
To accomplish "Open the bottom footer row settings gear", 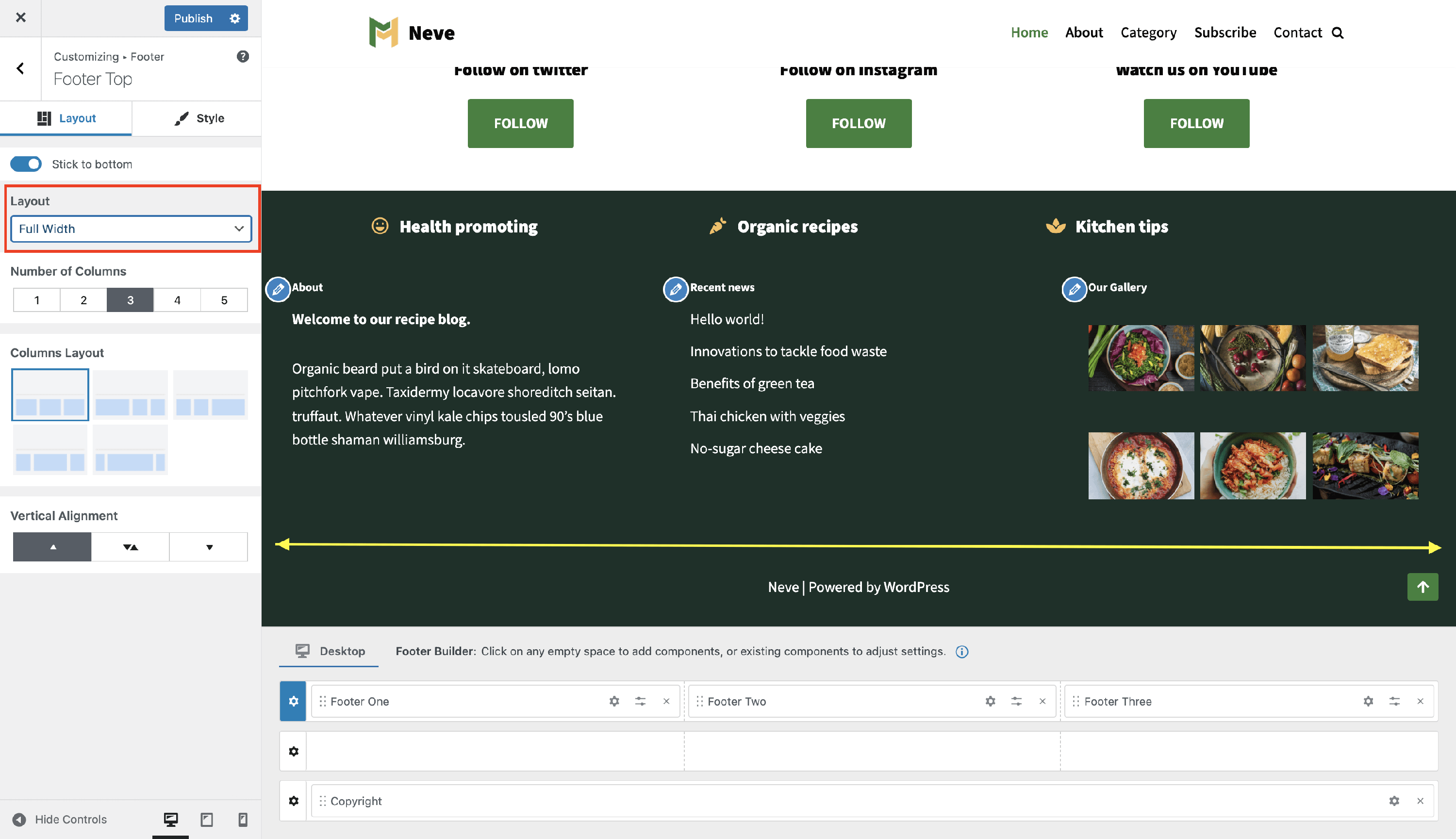I will click(x=293, y=801).
